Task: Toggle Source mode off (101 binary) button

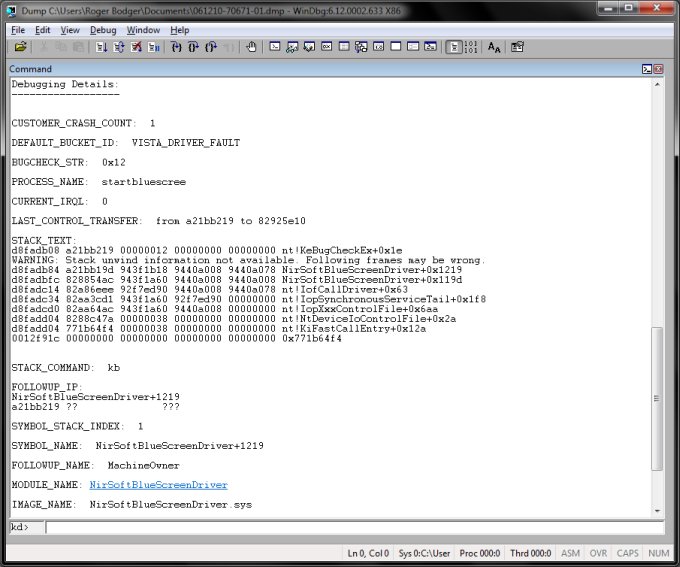Action: point(471,47)
